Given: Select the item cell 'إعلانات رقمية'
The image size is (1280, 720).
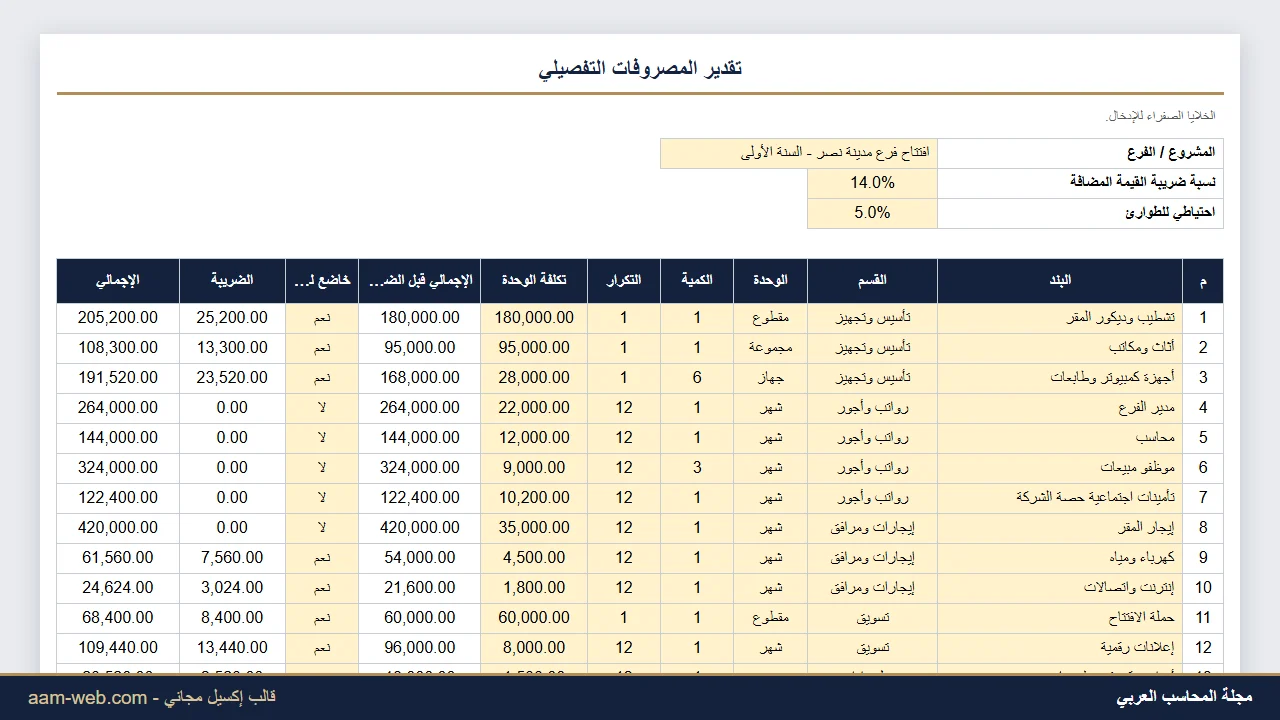Looking at the screenshot, I should [x=1060, y=648].
